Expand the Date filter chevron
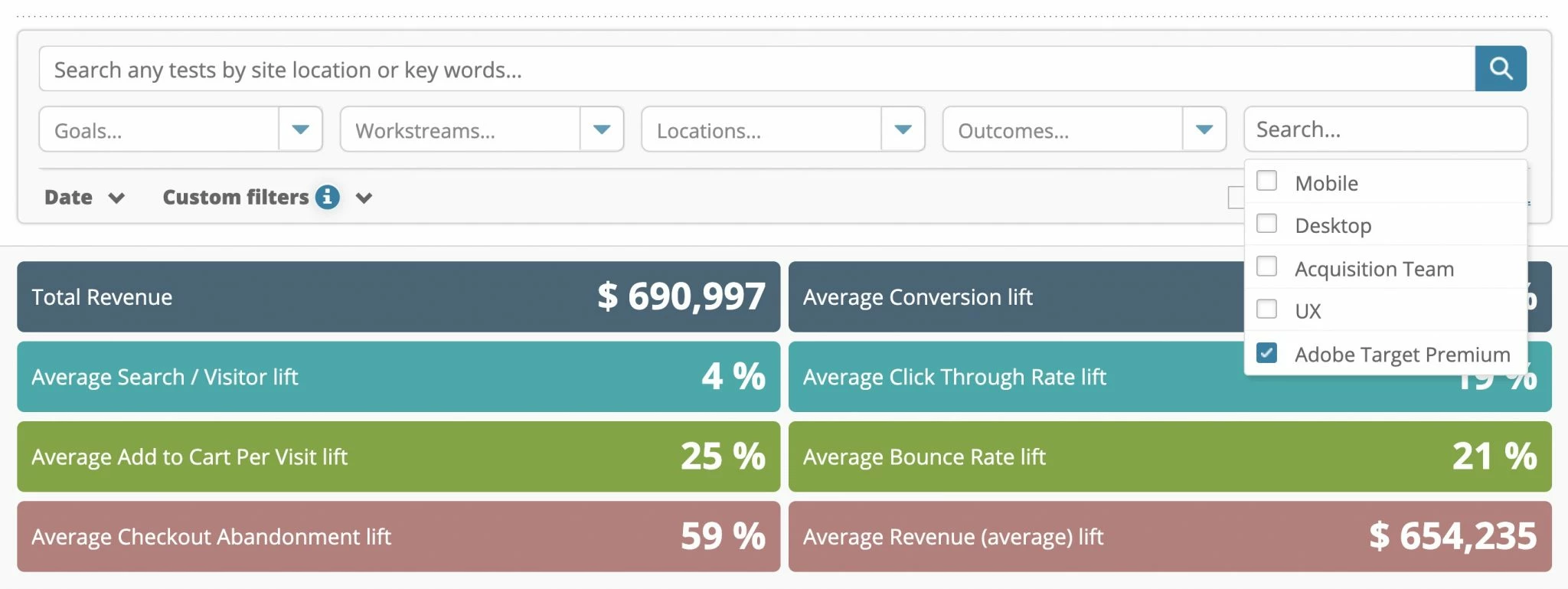1568x589 pixels. pos(116,198)
